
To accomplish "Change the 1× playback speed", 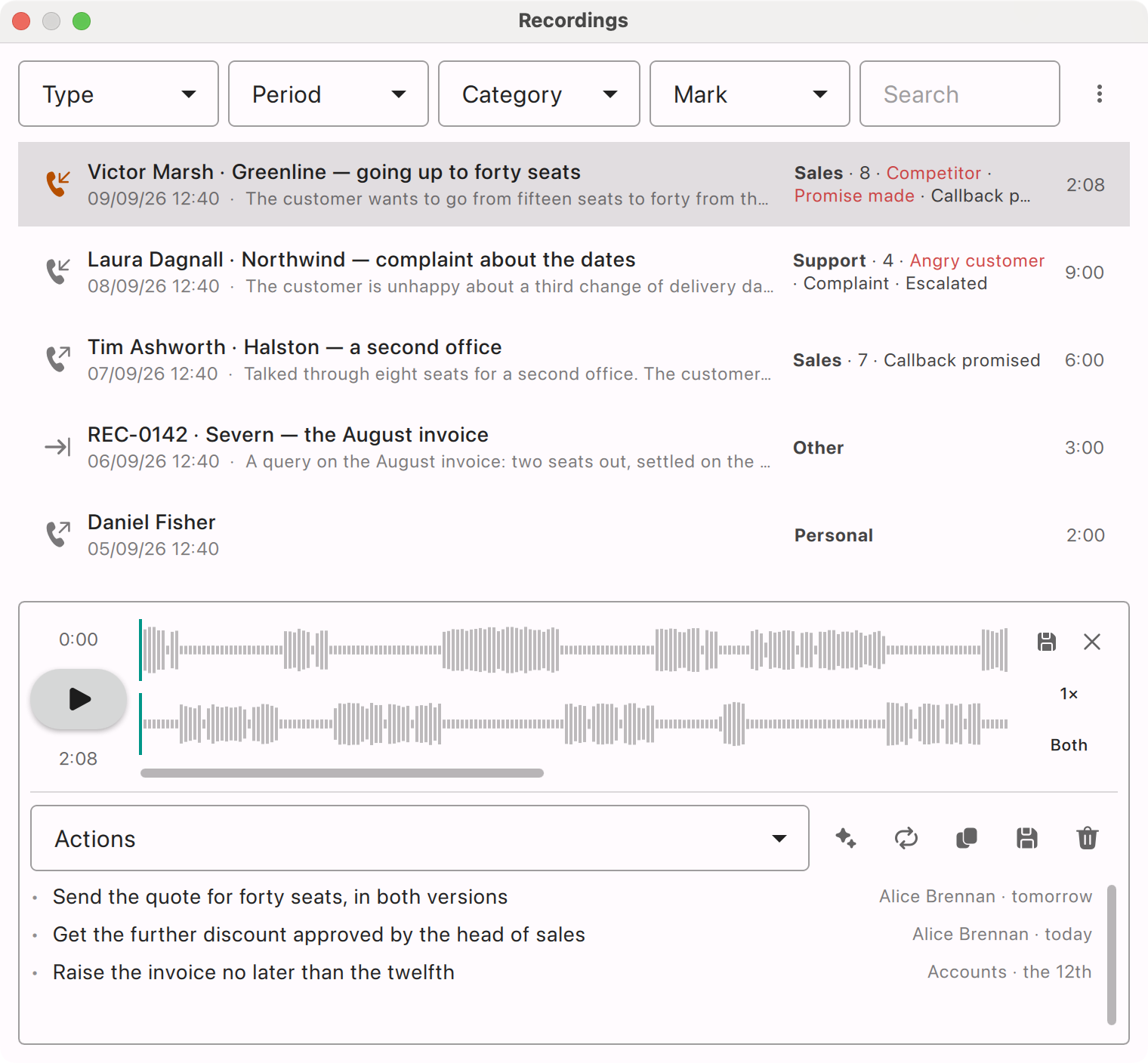I will [1069, 694].
